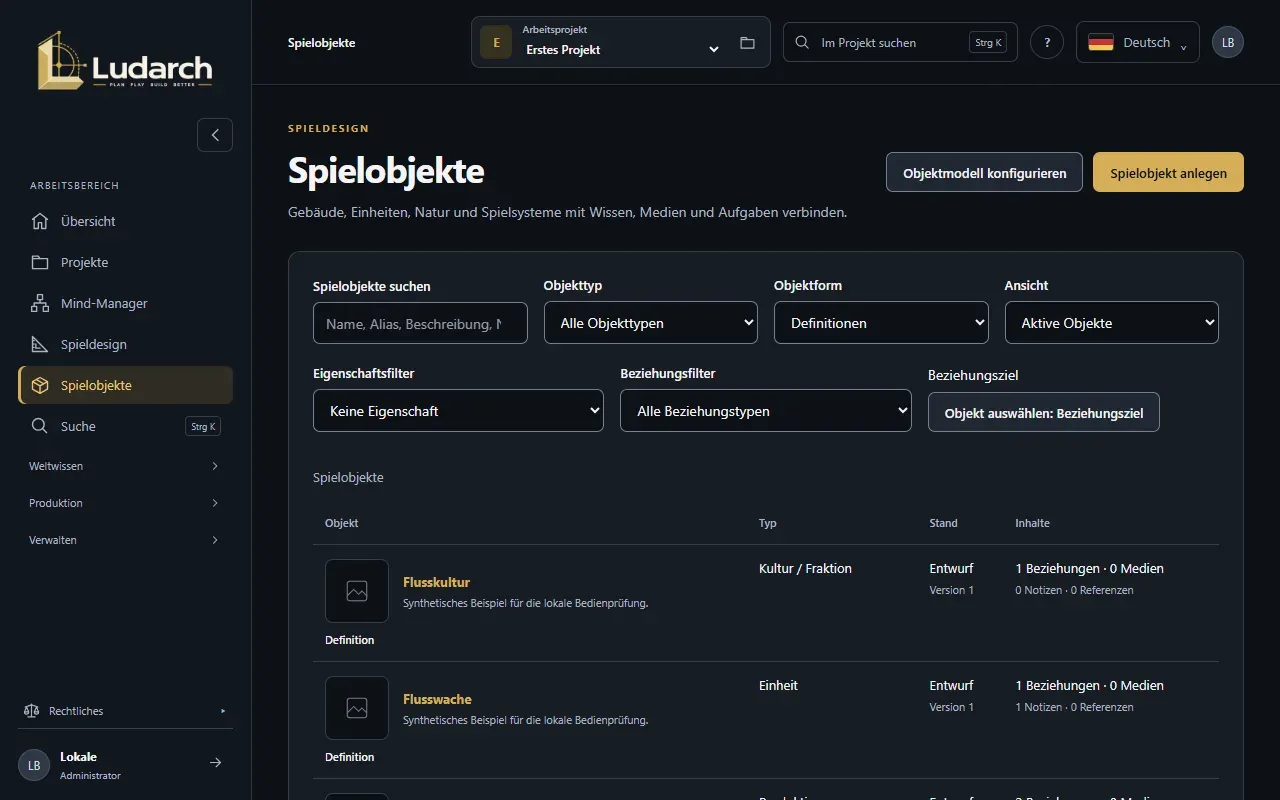
Task: Open Spieldesign in the sidebar
Action: 125,344
